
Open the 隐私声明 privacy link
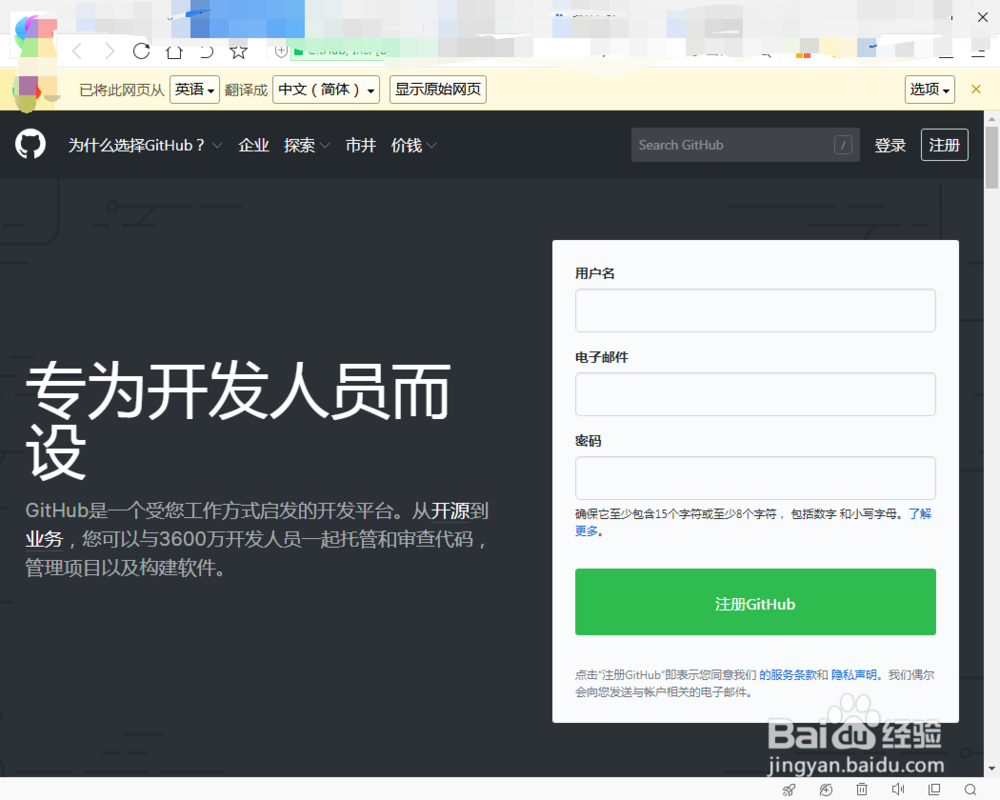pyautogui.click(x=854, y=675)
